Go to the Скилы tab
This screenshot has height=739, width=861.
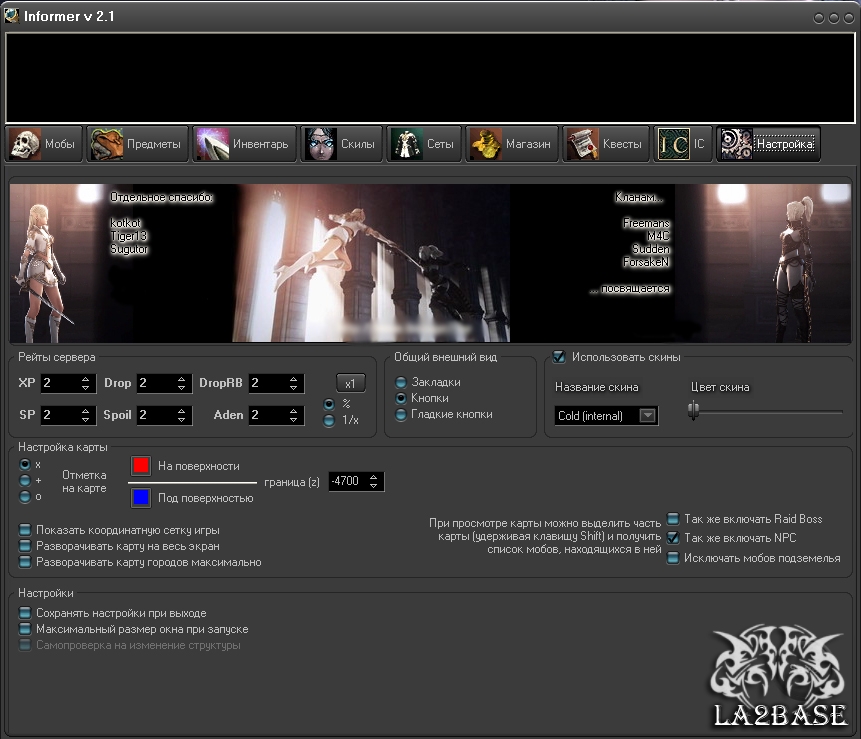pos(341,144)
